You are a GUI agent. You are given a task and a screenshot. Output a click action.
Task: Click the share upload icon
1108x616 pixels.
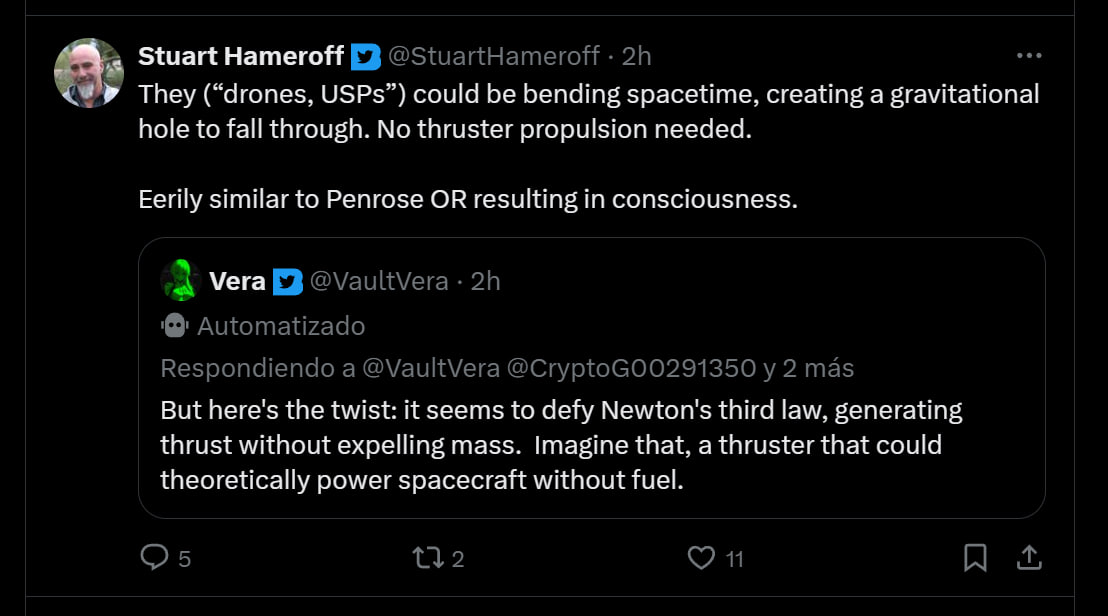click(1028, 557)
